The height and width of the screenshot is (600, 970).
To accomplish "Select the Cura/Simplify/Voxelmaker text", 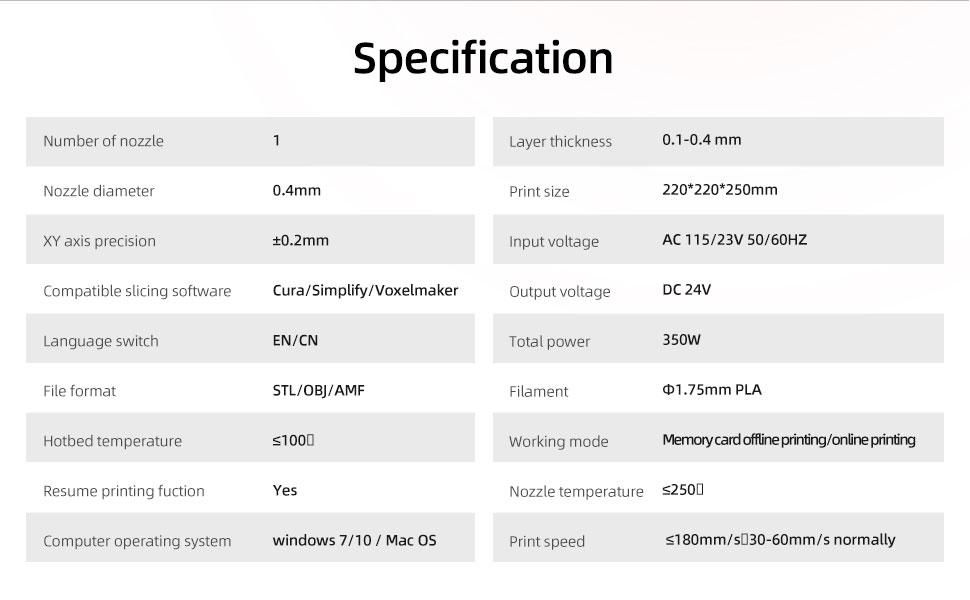I will (365, 290).
